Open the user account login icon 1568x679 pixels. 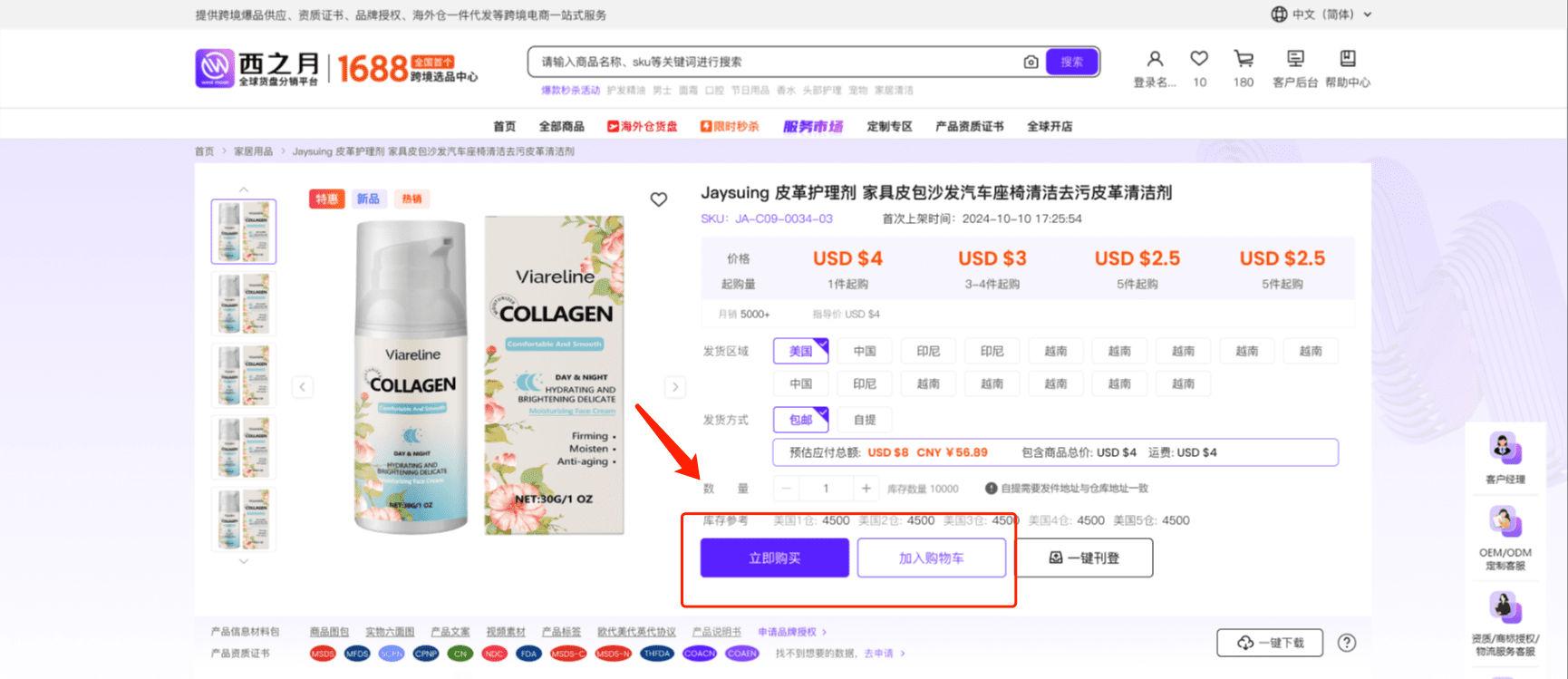(x=1155, y=59)
